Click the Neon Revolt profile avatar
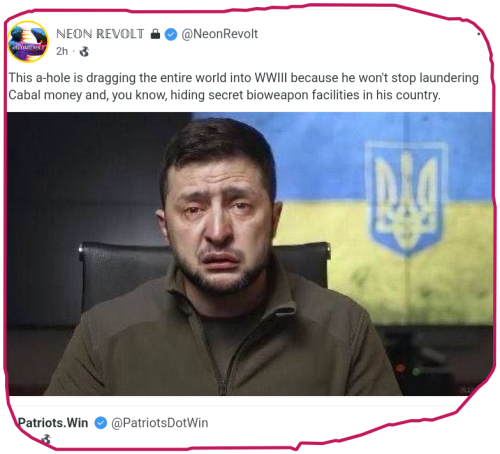500x454 pixels. tap(28, 41)
